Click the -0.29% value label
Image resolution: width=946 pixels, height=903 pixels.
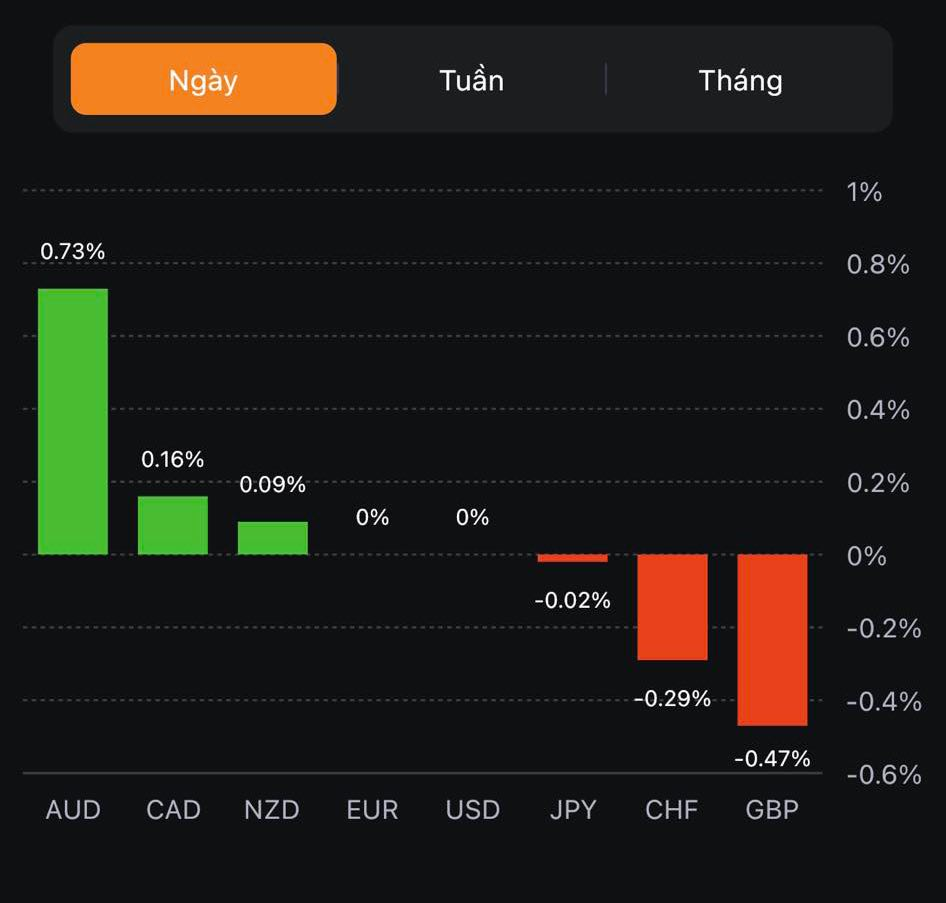click(672, 699)
